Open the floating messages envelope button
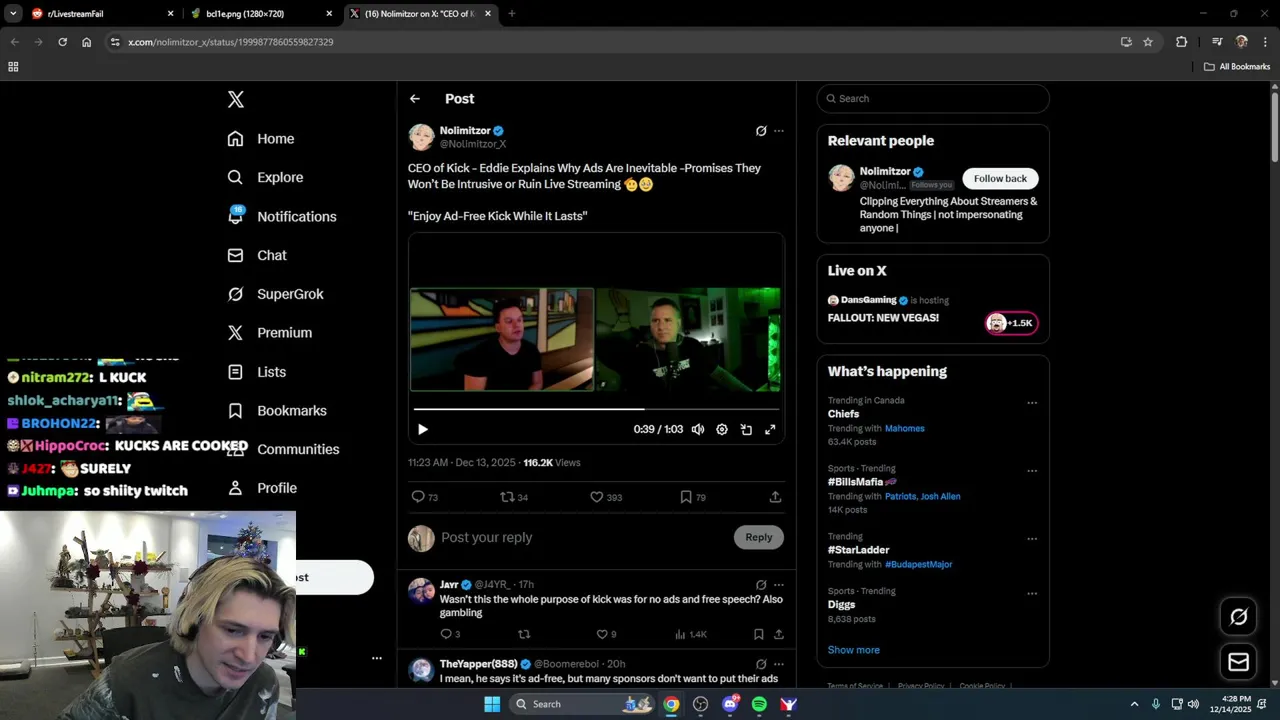 tap(1238, 662)
